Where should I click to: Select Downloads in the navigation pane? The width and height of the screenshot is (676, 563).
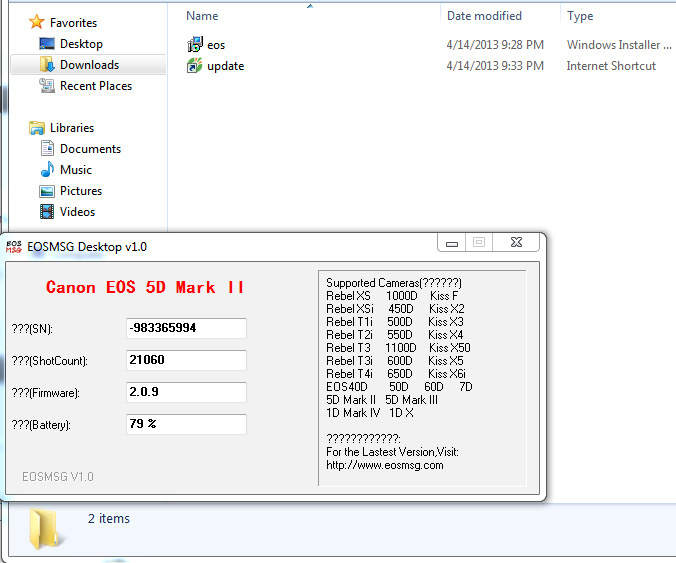(89, 65)
